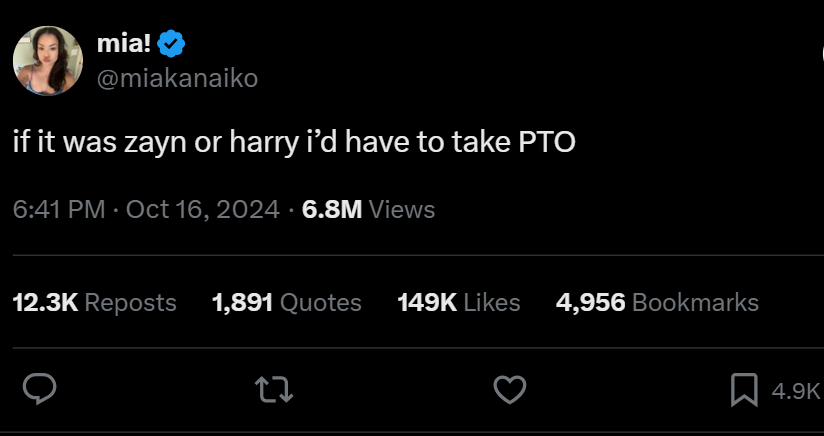
Task: Open the @miakanaiko handle link
Action: [176, 79]
